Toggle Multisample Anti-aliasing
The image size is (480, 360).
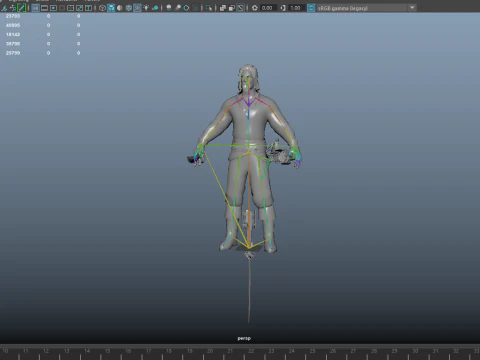tap(187, 8)
